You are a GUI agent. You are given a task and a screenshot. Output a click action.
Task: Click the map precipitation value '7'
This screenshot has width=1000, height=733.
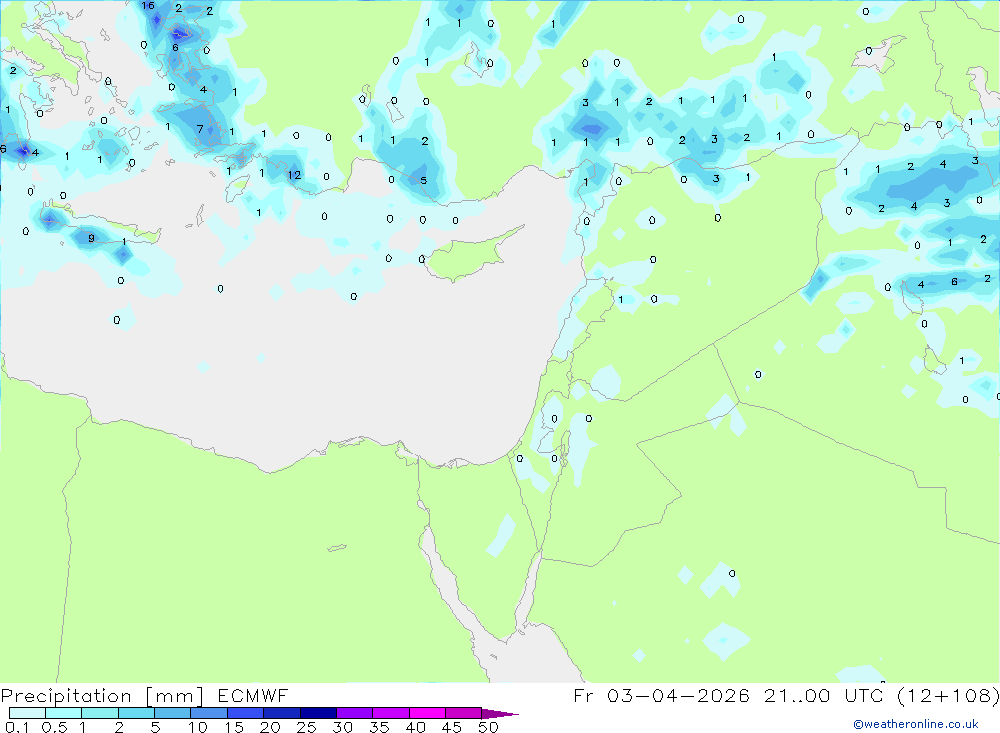click(200, 129)
